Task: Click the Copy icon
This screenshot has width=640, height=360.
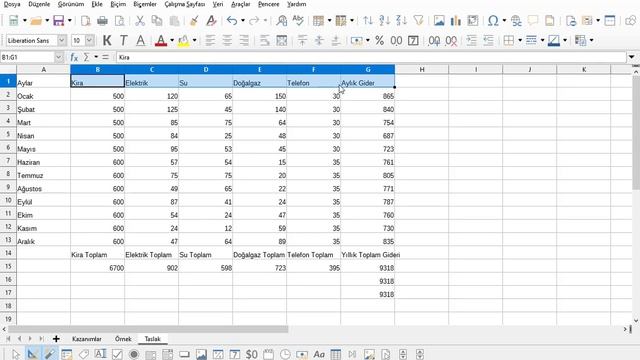Action: pos(157,20)
